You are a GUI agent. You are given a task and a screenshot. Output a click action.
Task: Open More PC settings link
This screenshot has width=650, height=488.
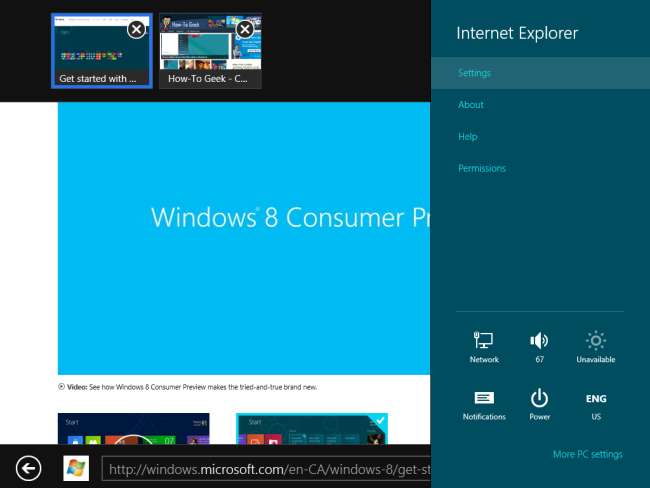(587, 454)
